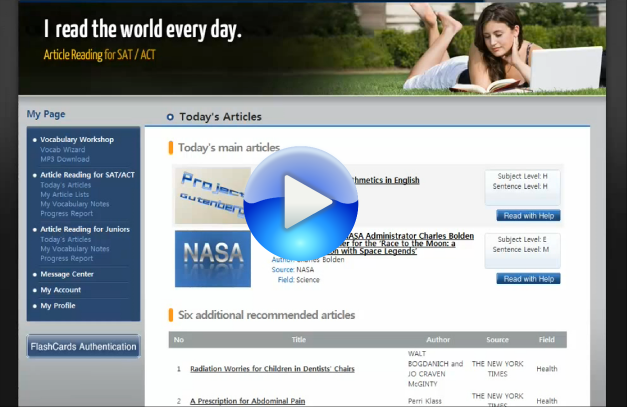Click the FlashCards Authentication button
The height and width of the screenshot is (407, 627).
83,346
